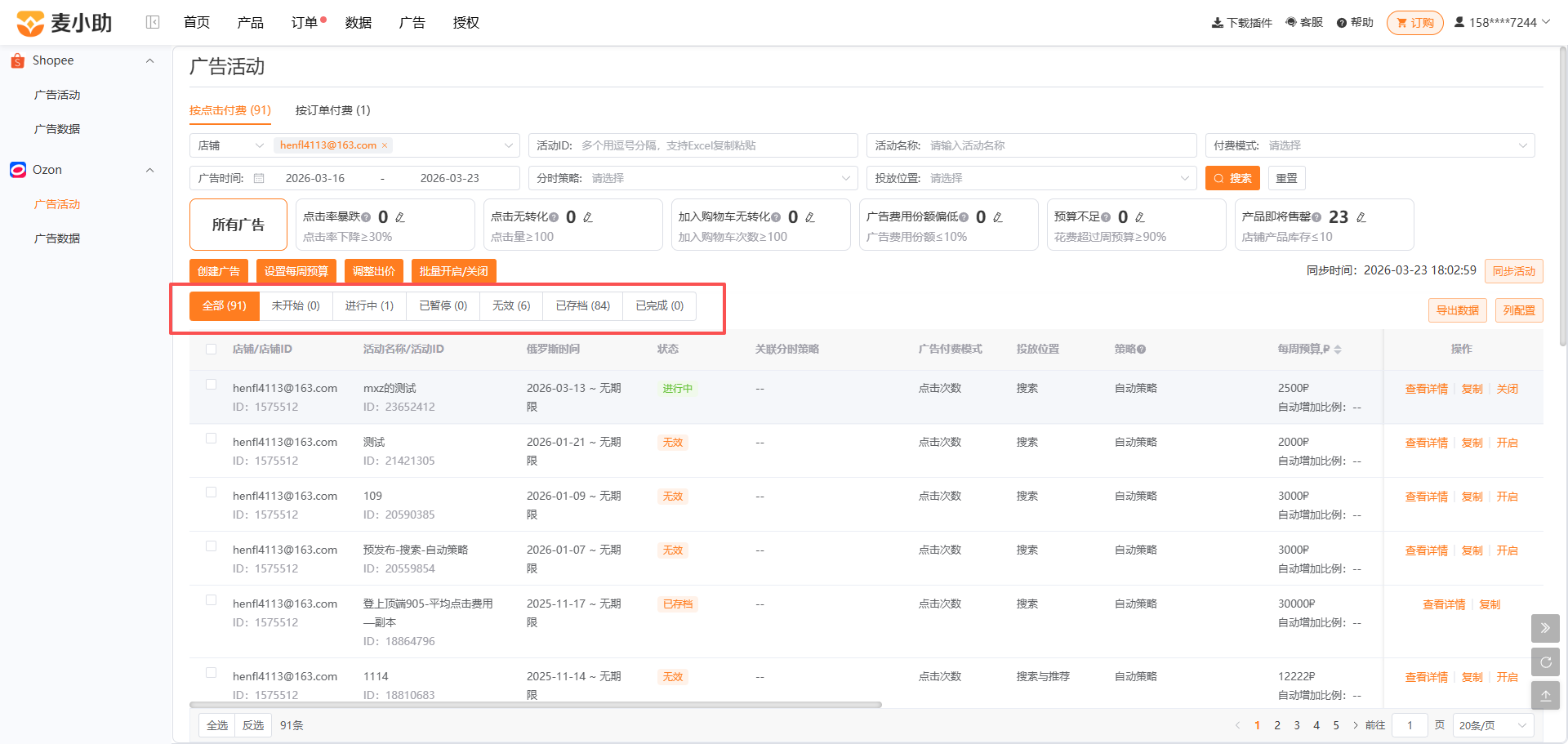Click 导出数据 button

point(1458,310)
